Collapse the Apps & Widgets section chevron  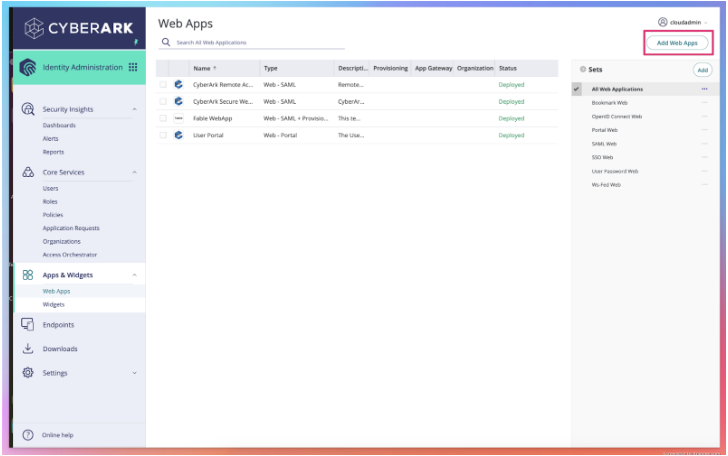click(x=134, y=275)
